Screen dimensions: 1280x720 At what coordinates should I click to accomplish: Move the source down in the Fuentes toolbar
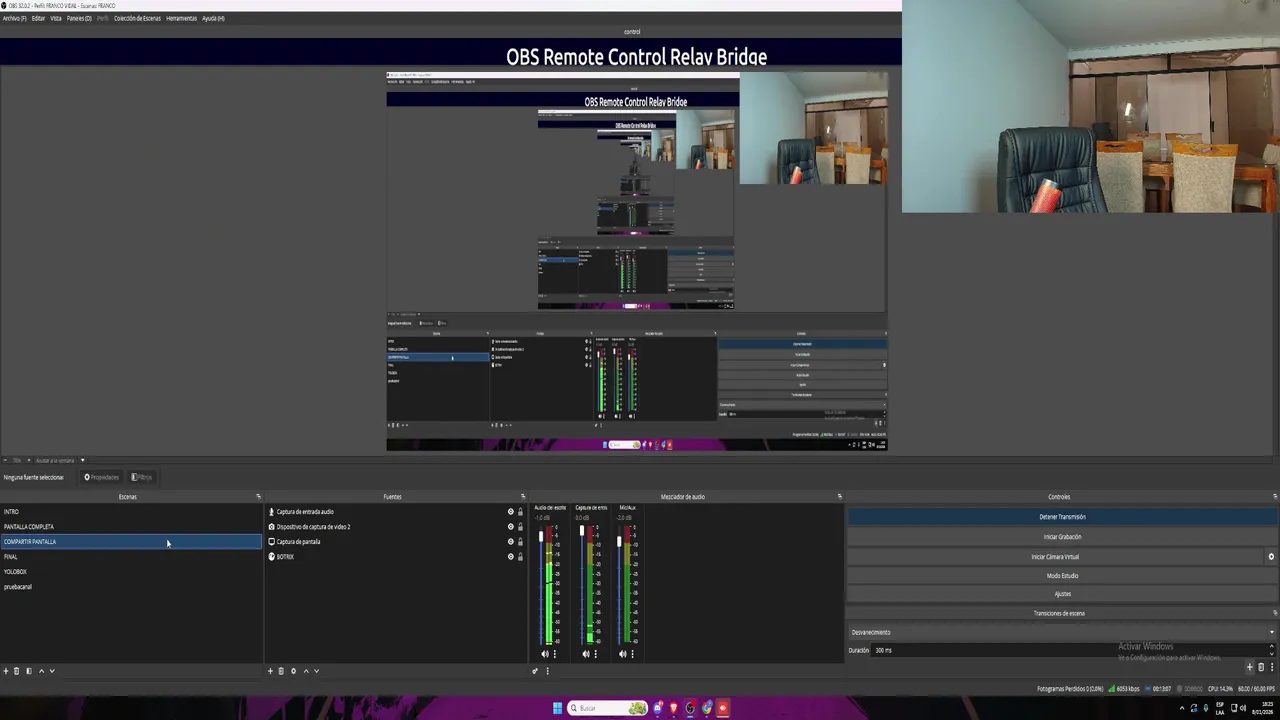pyautogui.click(x=317, y=671)
